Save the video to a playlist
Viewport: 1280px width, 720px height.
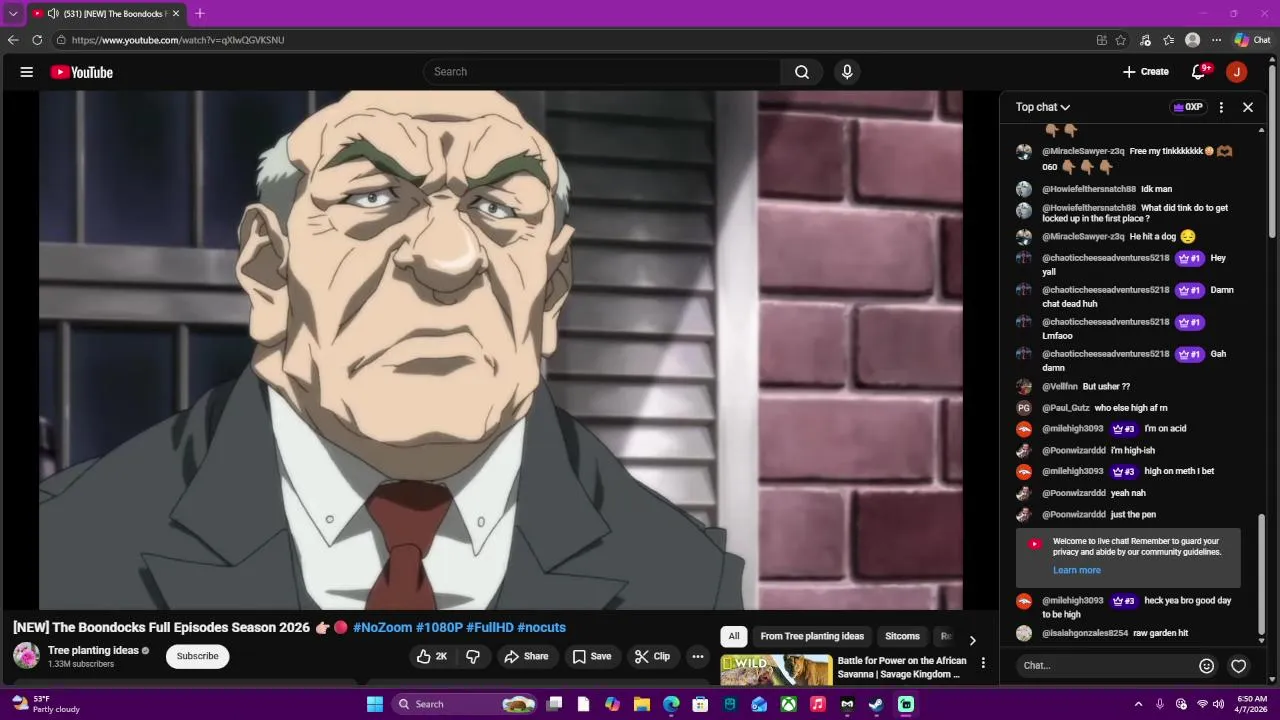tap(591, 656)
